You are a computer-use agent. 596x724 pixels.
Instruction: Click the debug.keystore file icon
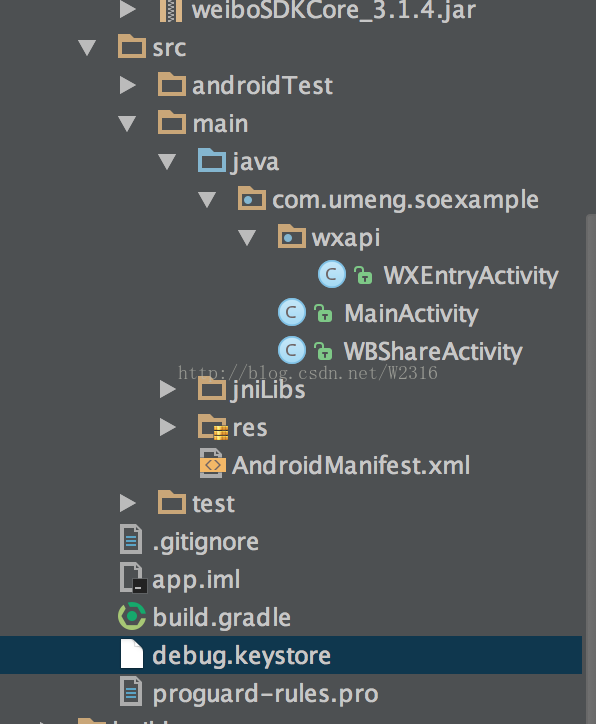click(x=132, y=654)
